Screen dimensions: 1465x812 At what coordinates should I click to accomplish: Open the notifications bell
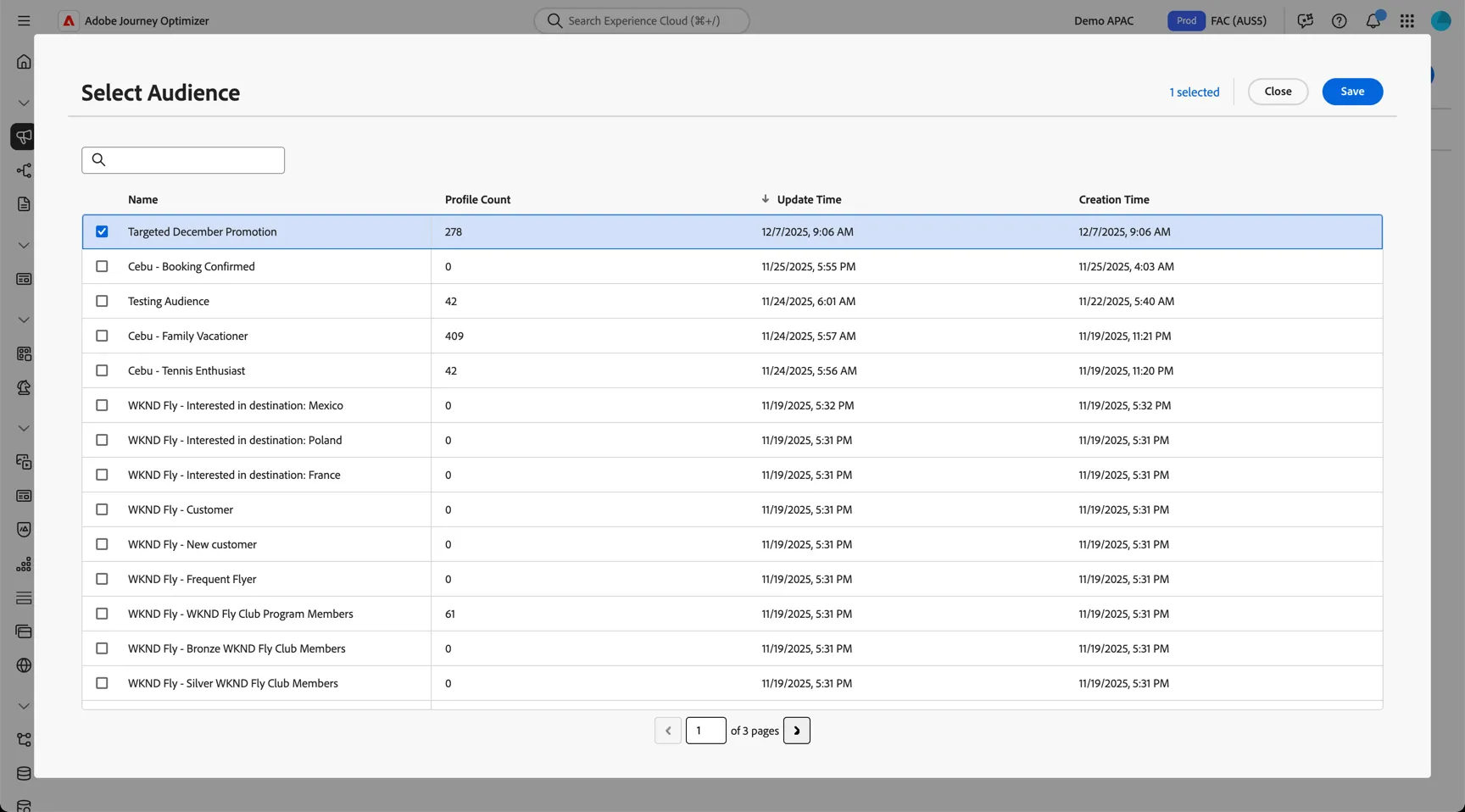(1373, 20)
